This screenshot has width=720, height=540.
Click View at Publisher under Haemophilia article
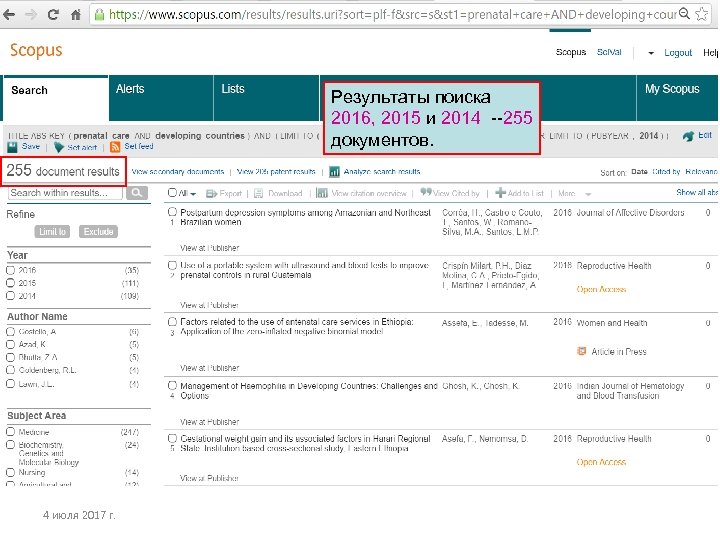(209, 422)
